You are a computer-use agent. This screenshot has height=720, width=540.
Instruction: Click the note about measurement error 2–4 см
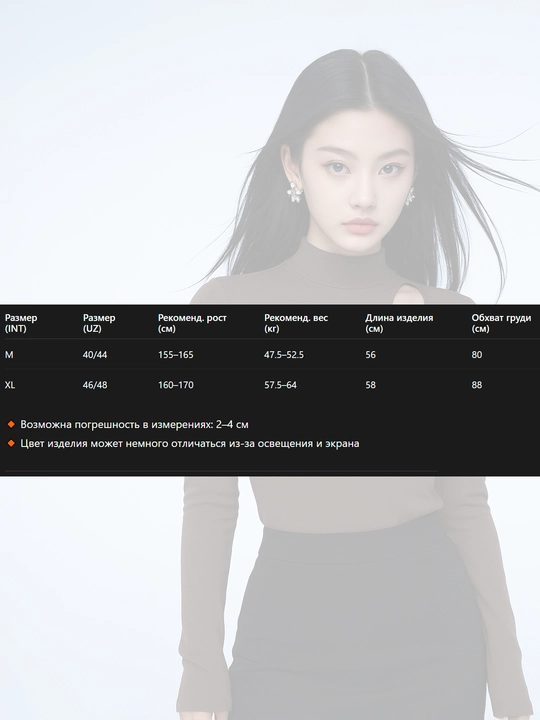135,424
